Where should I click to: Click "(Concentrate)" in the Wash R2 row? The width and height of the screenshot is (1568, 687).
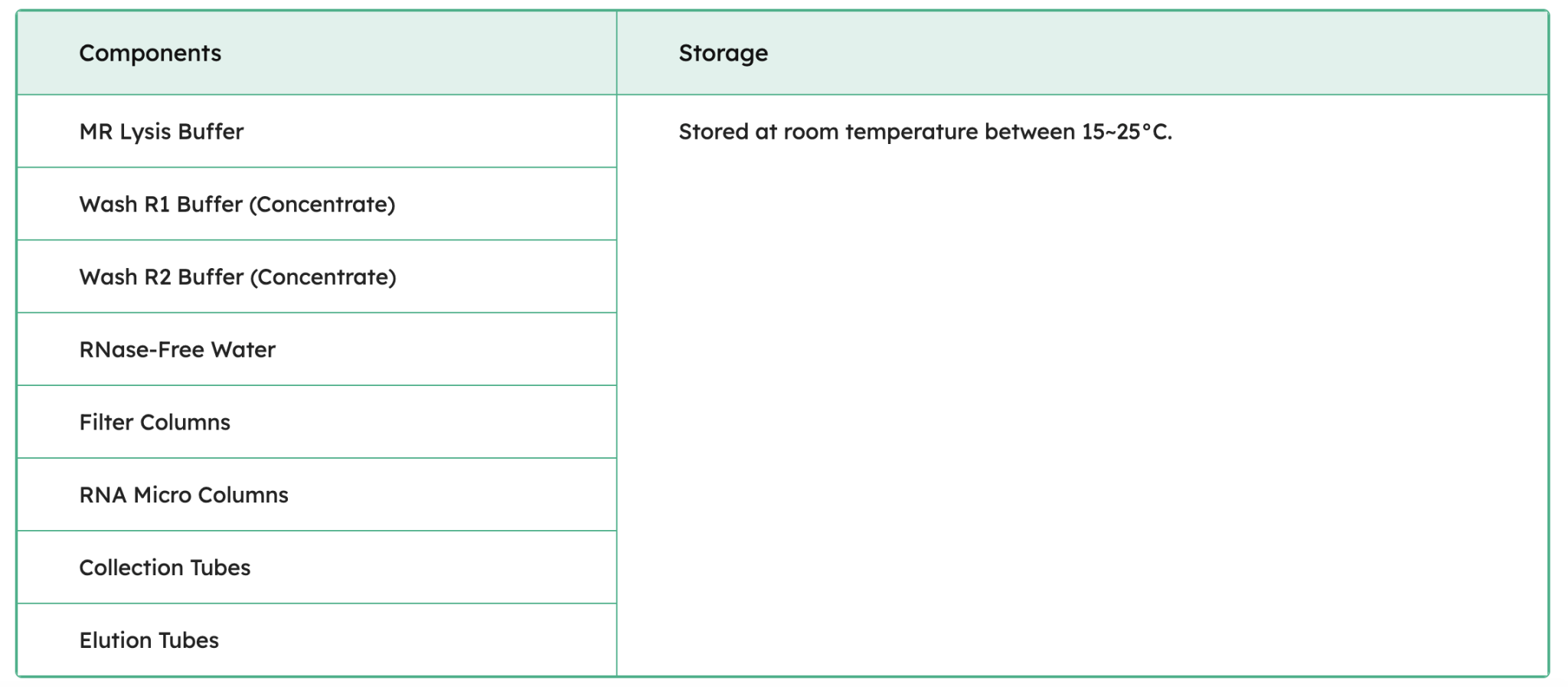[x=323, y=277]
